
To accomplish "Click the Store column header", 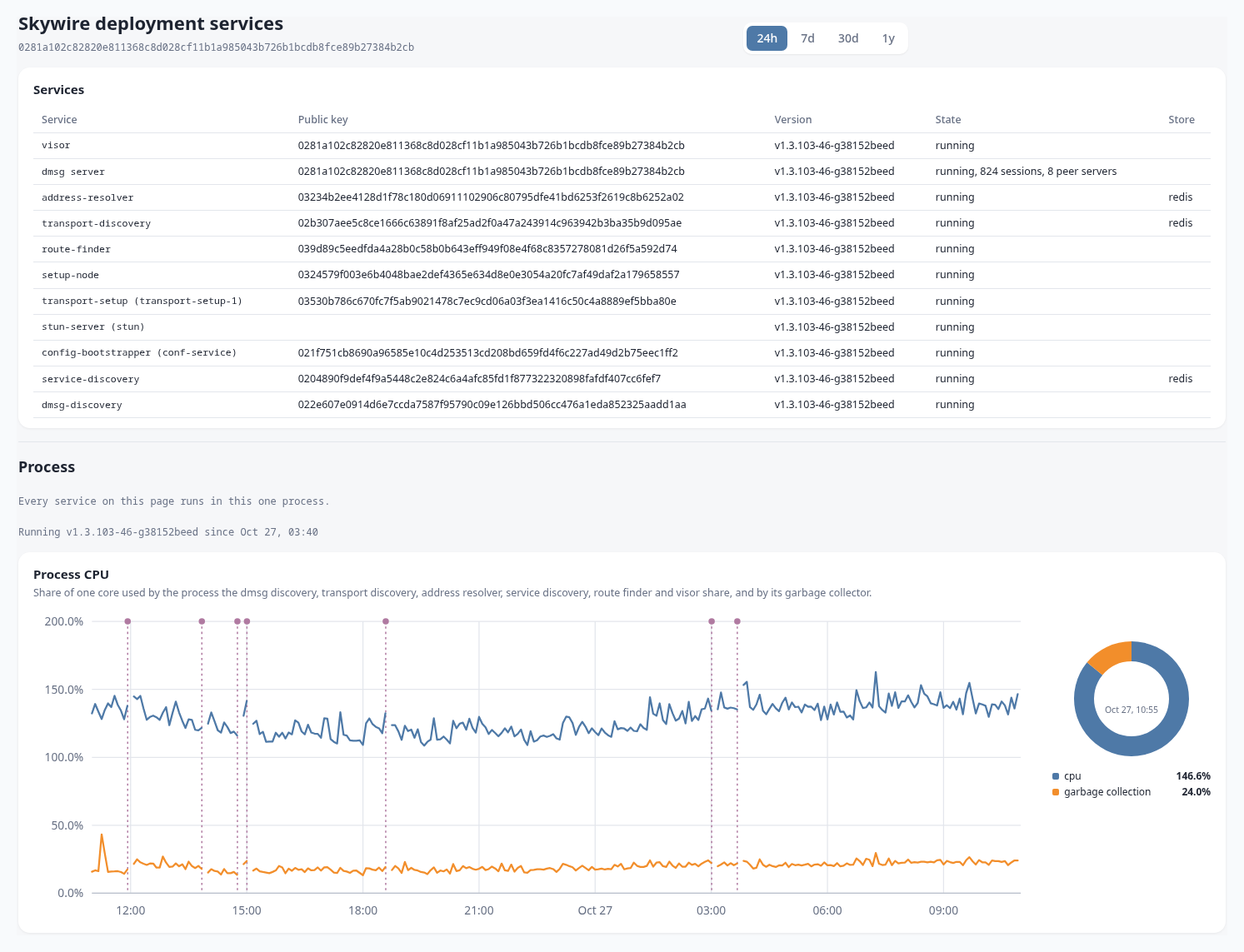I will 1182,120.
